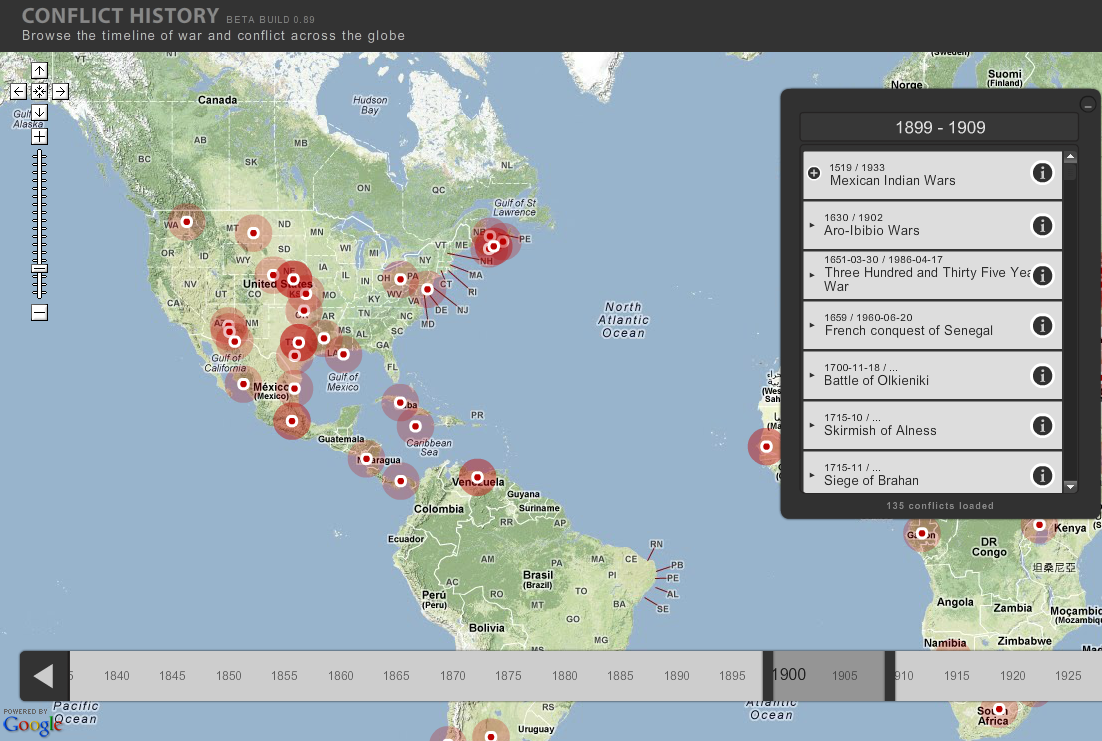Viewport: 1102px width, 741px height.
Task: Jump to 1850 on the timeline
Action: coord(228,676)
